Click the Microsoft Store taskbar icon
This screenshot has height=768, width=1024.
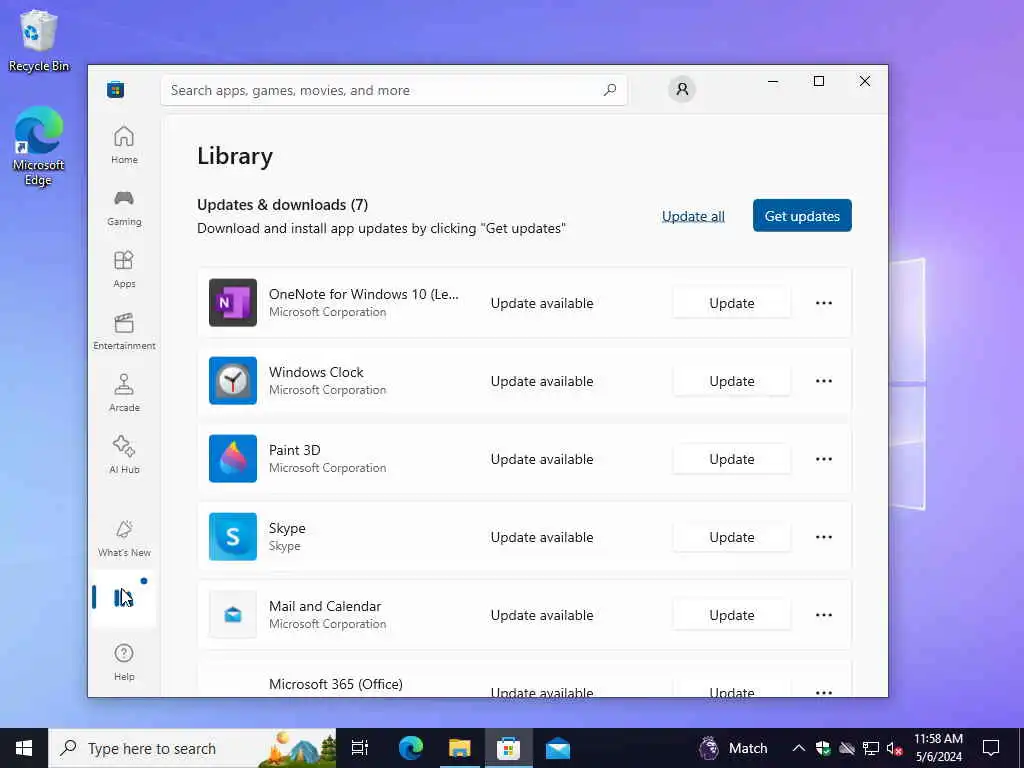(x=509, y=748)
